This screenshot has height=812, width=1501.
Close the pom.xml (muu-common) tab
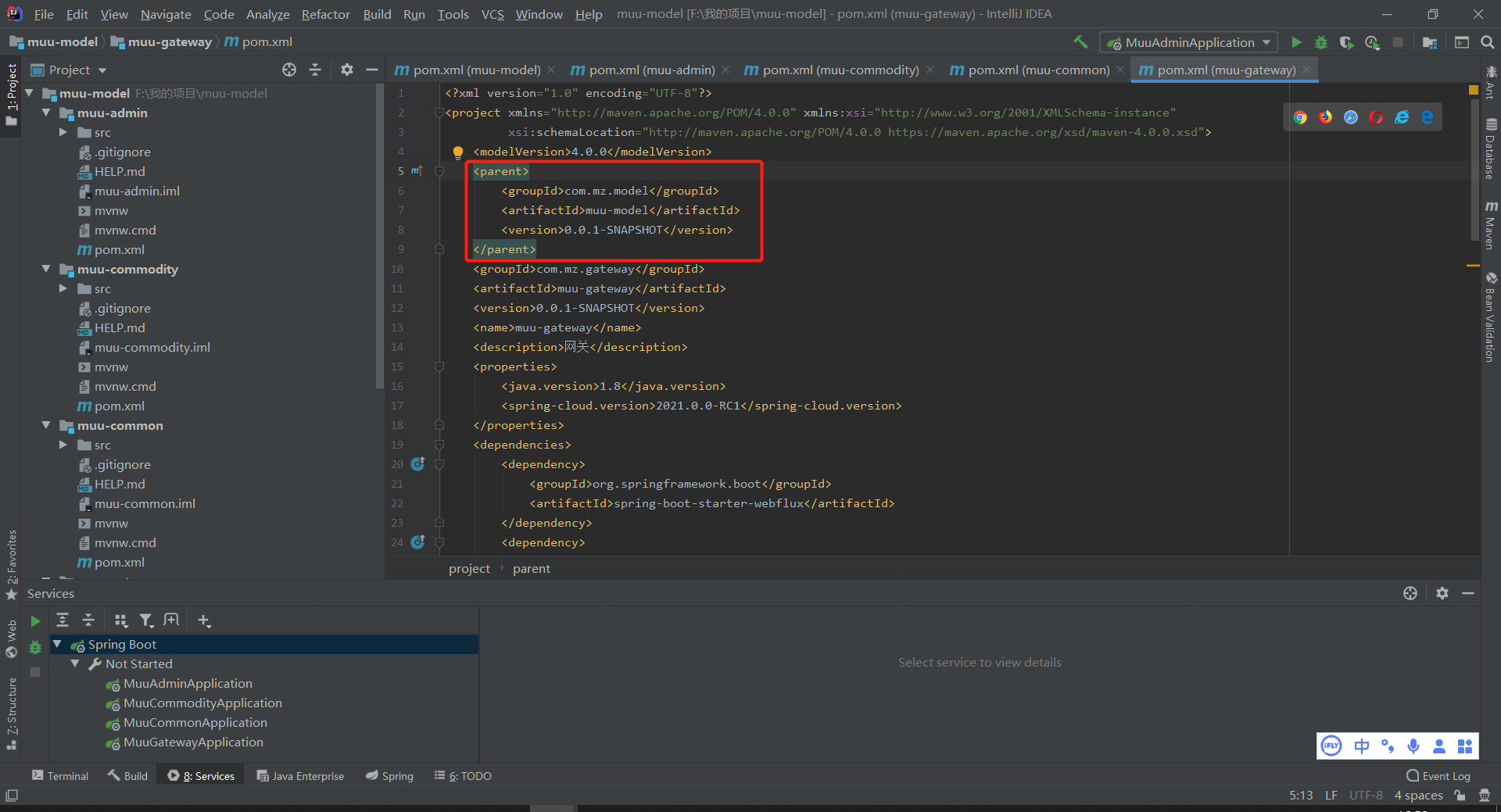pyautogui.click(x=1120, y=70)
